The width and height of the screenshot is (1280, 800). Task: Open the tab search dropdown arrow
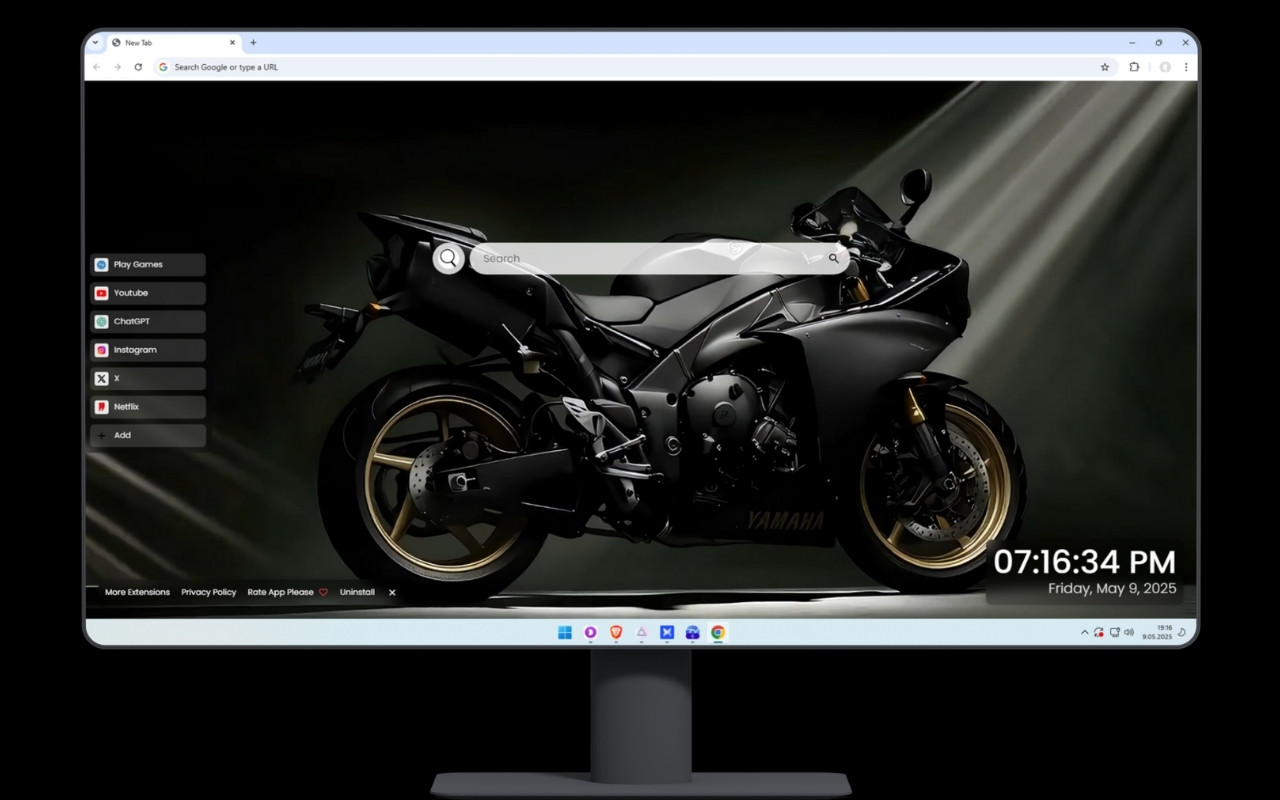point(95,43)
